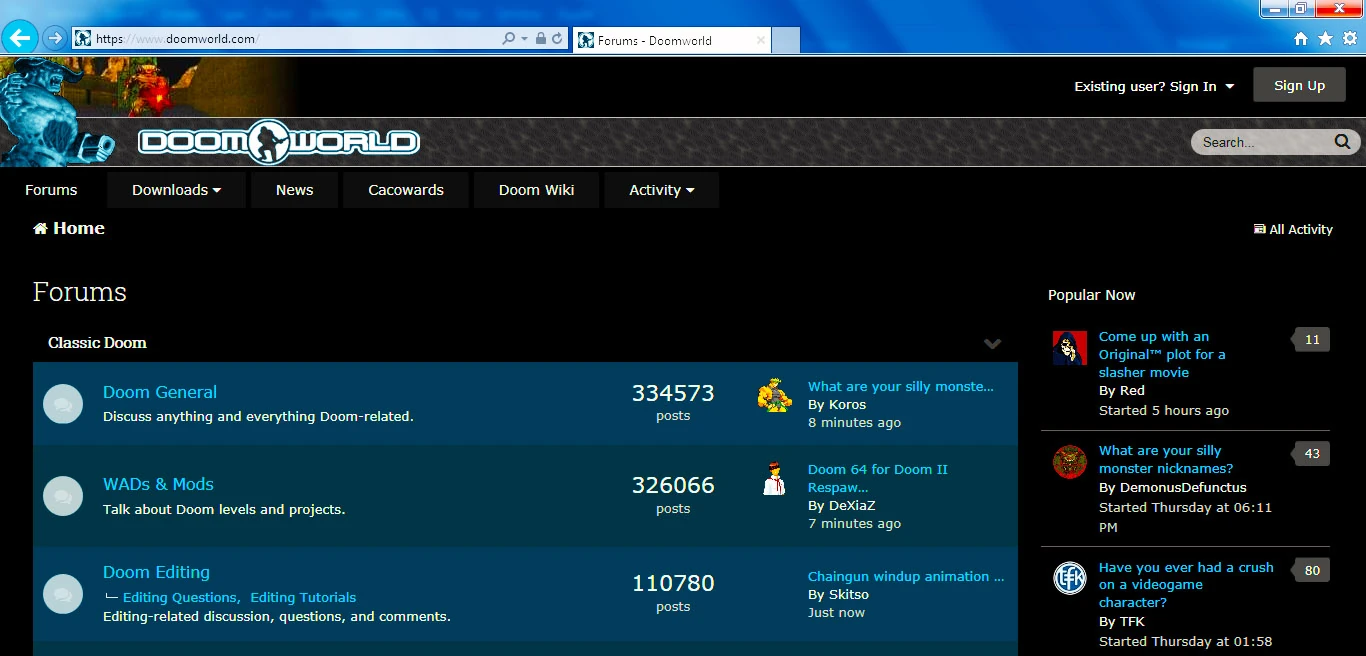
Task: Open 'What are your silly monster nicknames?' topic
Action: tap(1166, 459)
